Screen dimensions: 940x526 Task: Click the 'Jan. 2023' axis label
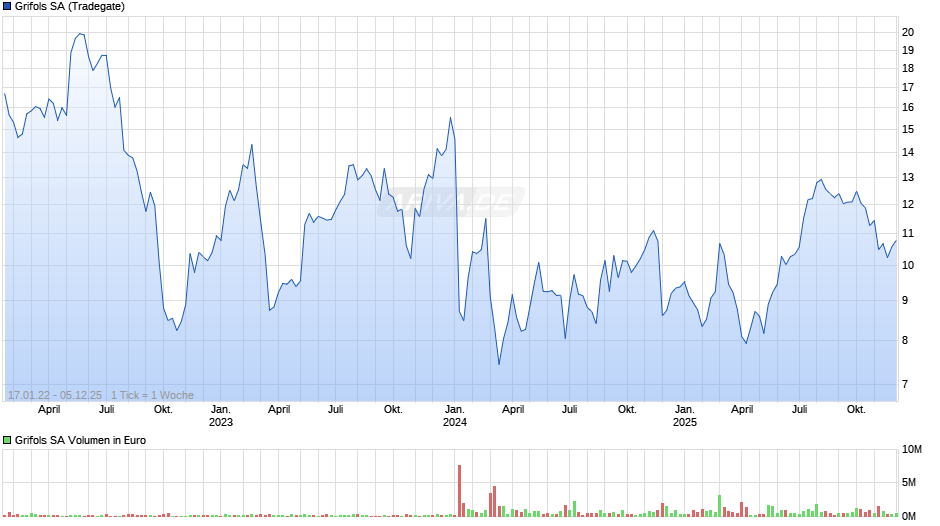[221, 416]
